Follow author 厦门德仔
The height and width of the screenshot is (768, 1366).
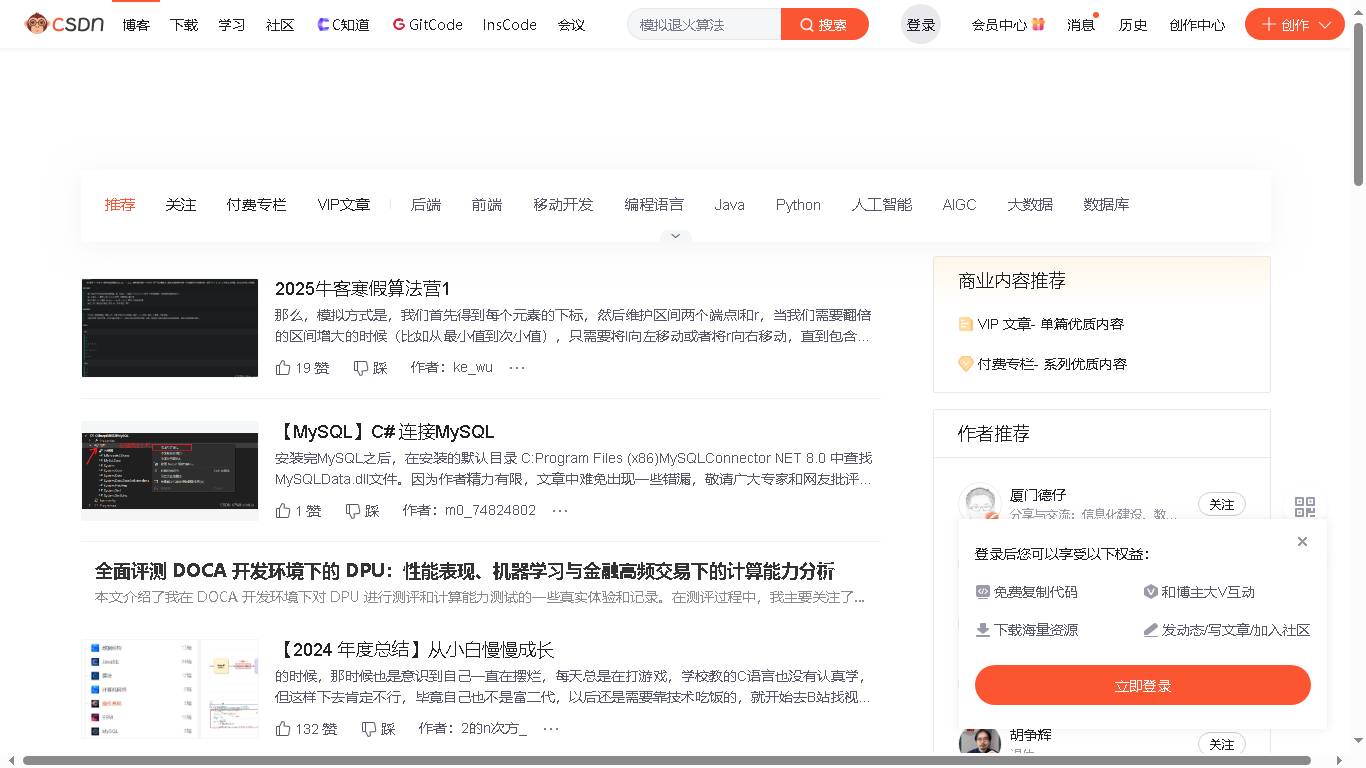(1221, 504)
